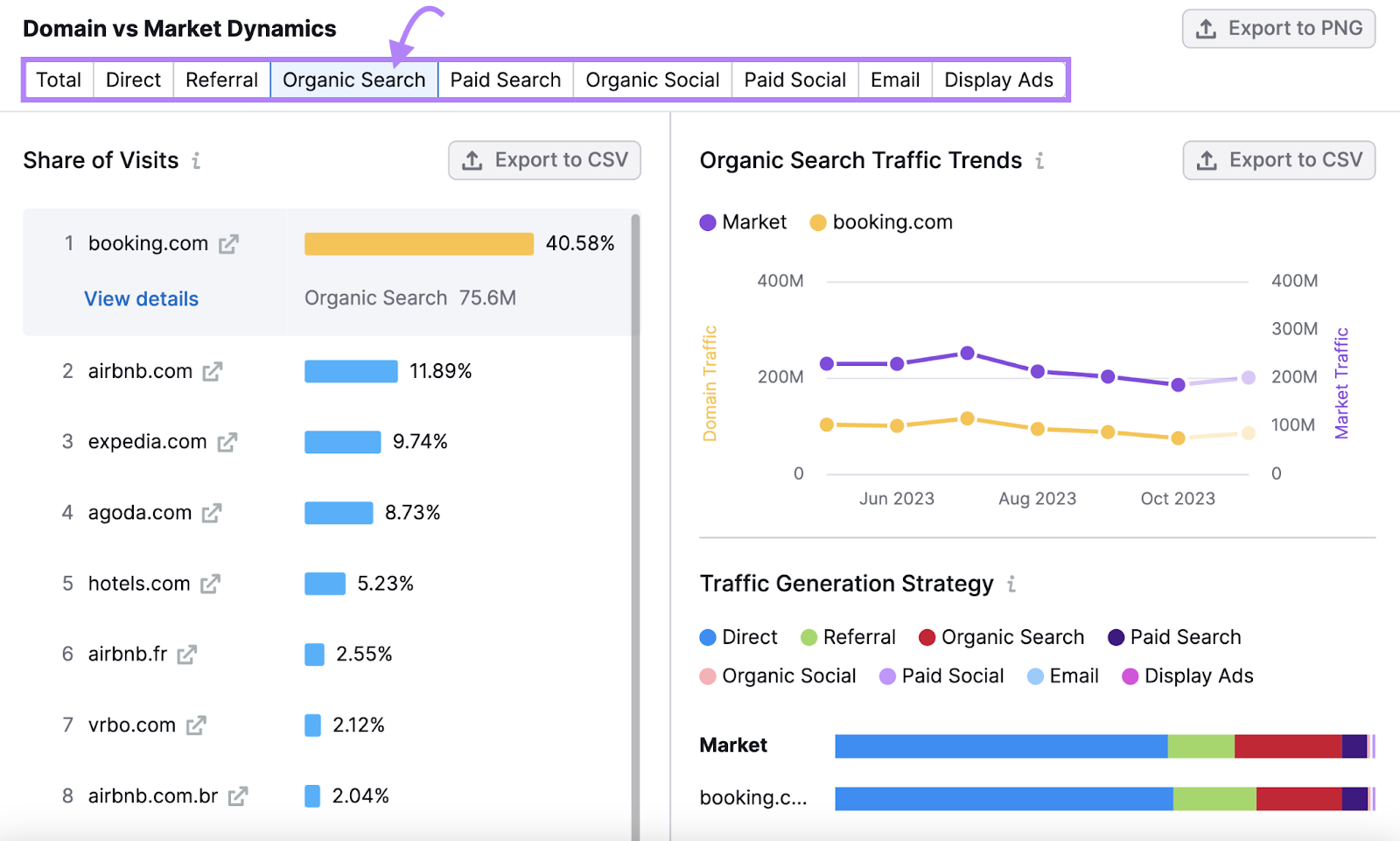This screenshot has width=1400, height=841.
Task: Click the 40.58% share value
Action: point(580,243)
